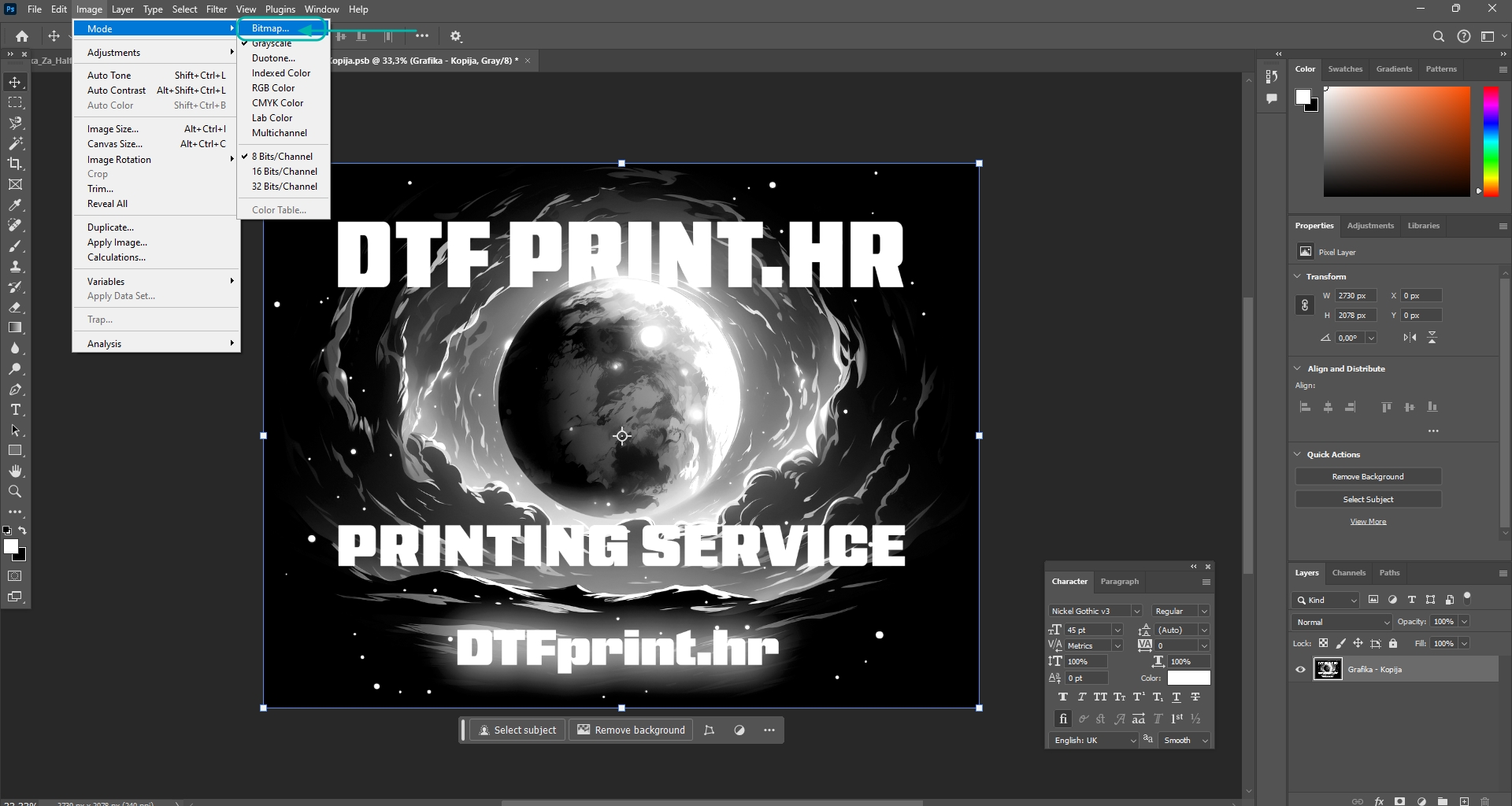Pick a color in the color field
1512x806 pixels.
(1396, 142)
